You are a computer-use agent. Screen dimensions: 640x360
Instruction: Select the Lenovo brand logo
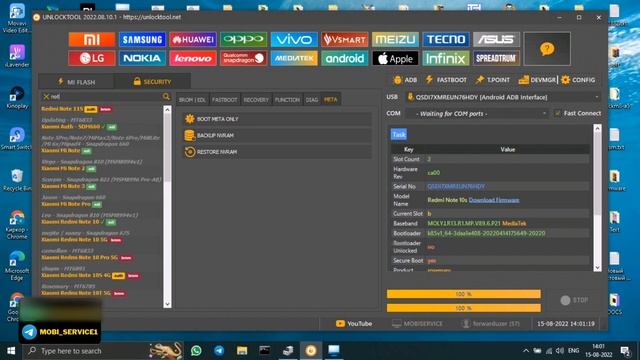click(193, 58)
